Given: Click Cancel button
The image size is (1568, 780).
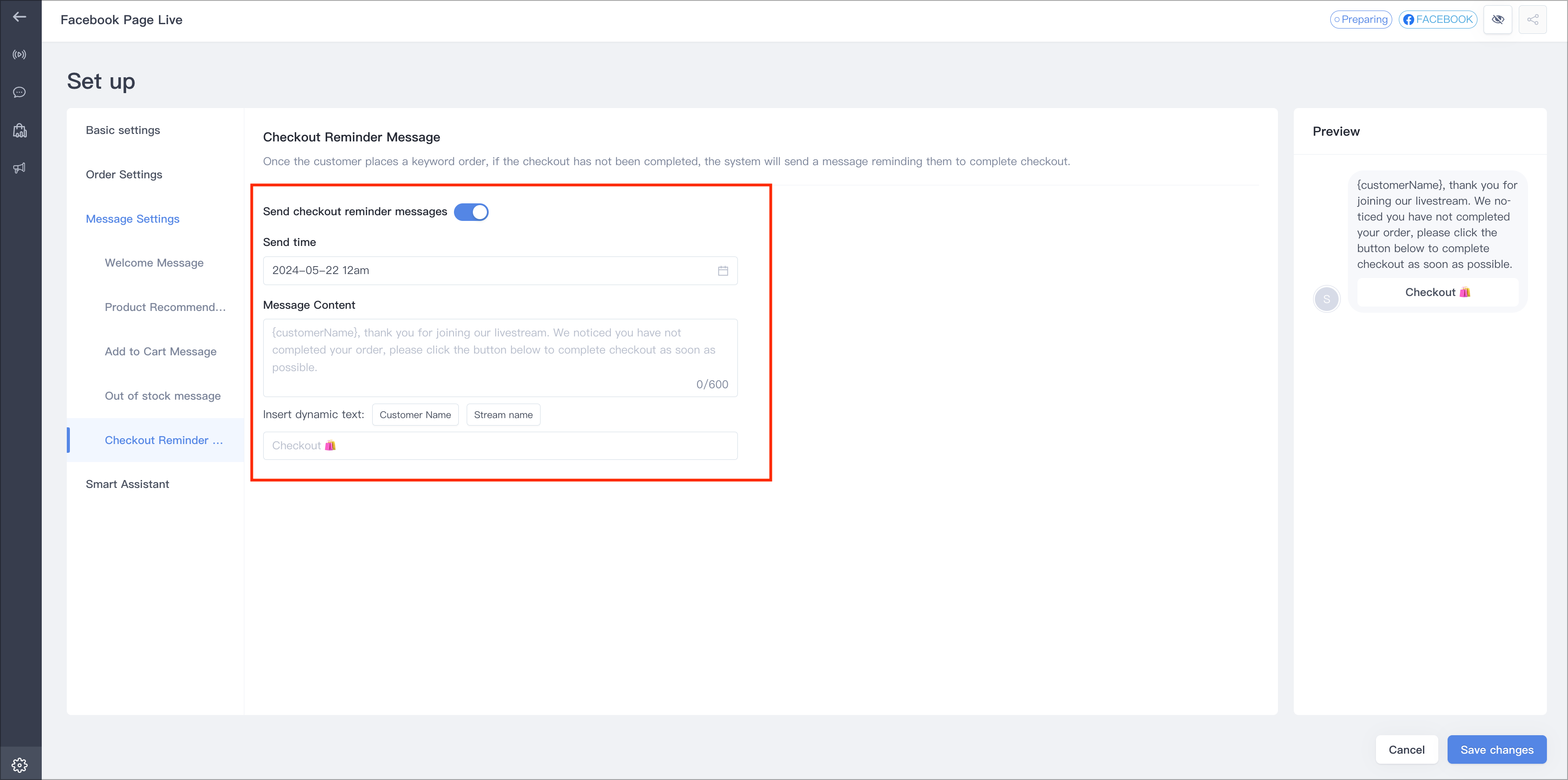Looking at the screenshot, I should tap(1407, 750).
